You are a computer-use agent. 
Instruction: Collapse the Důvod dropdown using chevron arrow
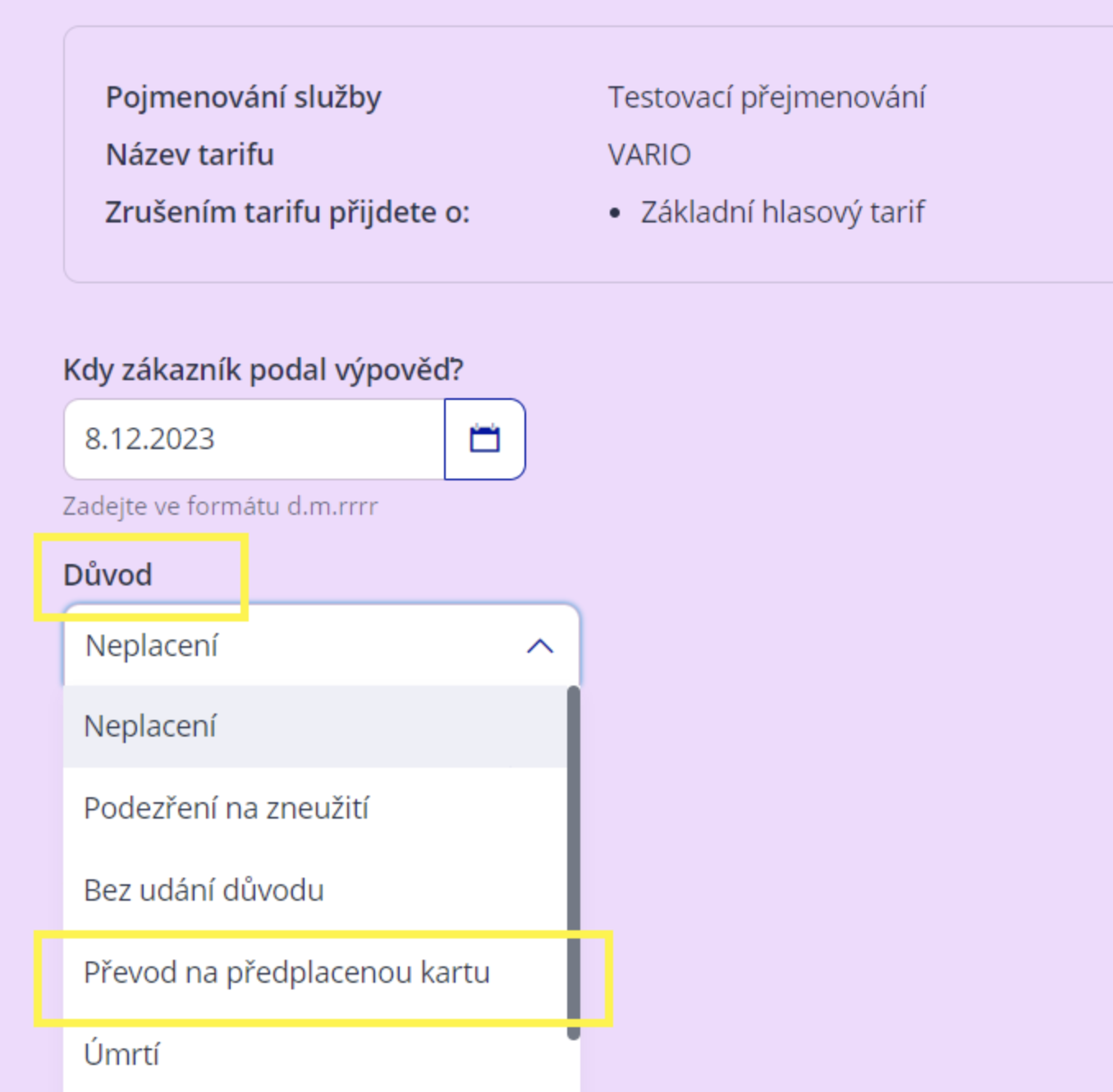click(x=540, y=646)
